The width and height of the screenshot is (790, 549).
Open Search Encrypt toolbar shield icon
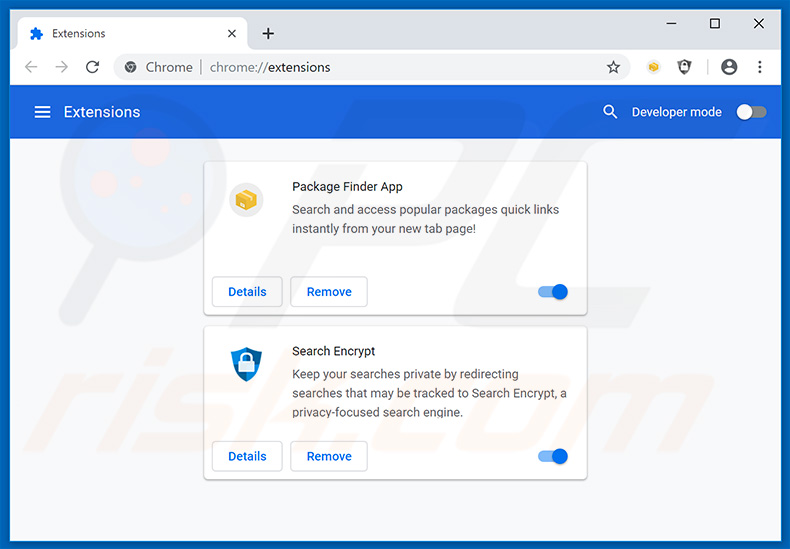coord(684,67)
